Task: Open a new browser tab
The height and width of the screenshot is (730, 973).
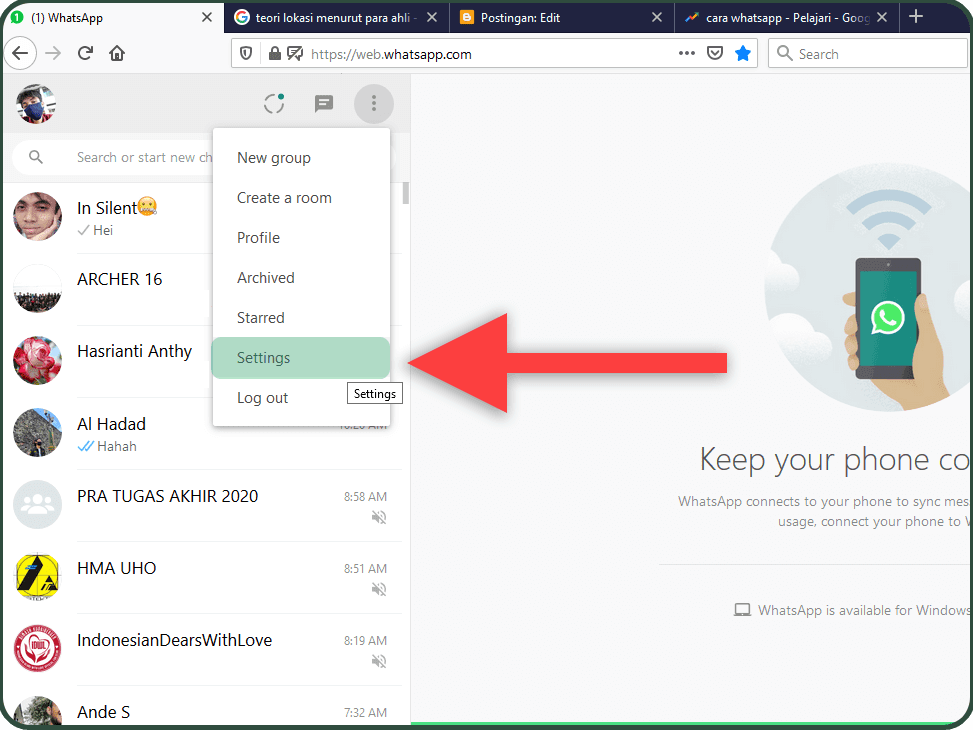Action: coord(916,17)
